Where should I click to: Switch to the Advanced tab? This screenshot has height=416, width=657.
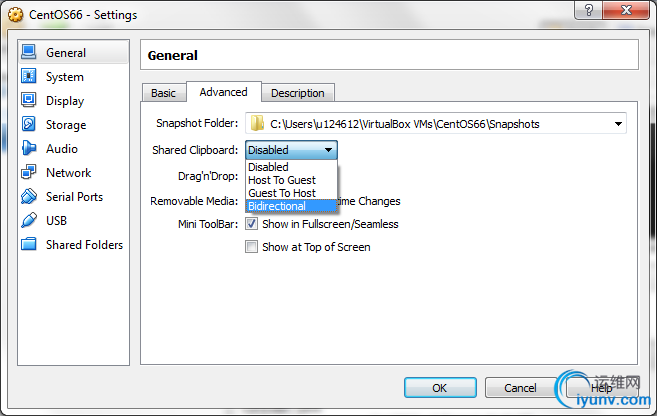click(x=224, y=92)
